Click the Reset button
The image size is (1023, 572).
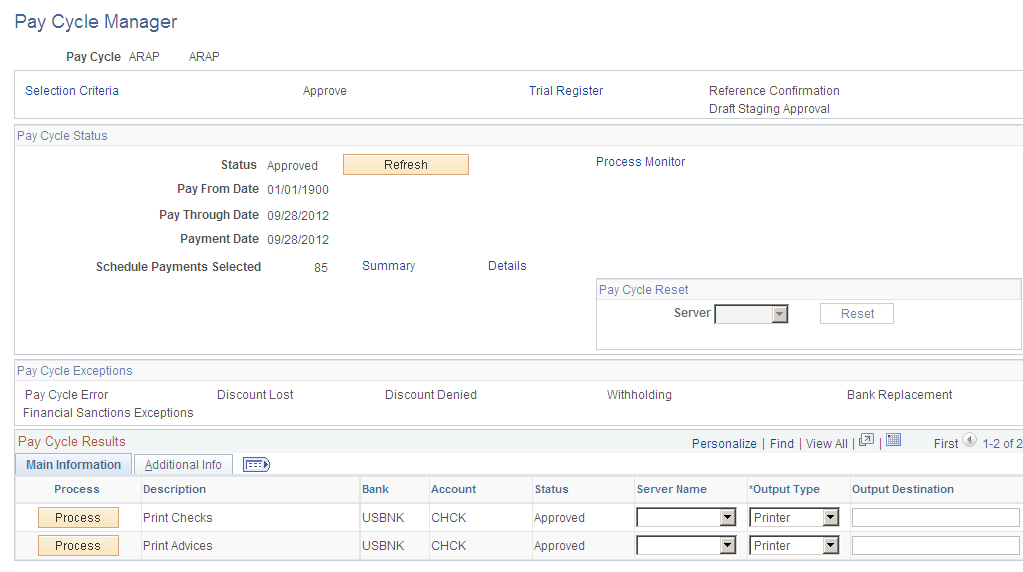[857, 314]
